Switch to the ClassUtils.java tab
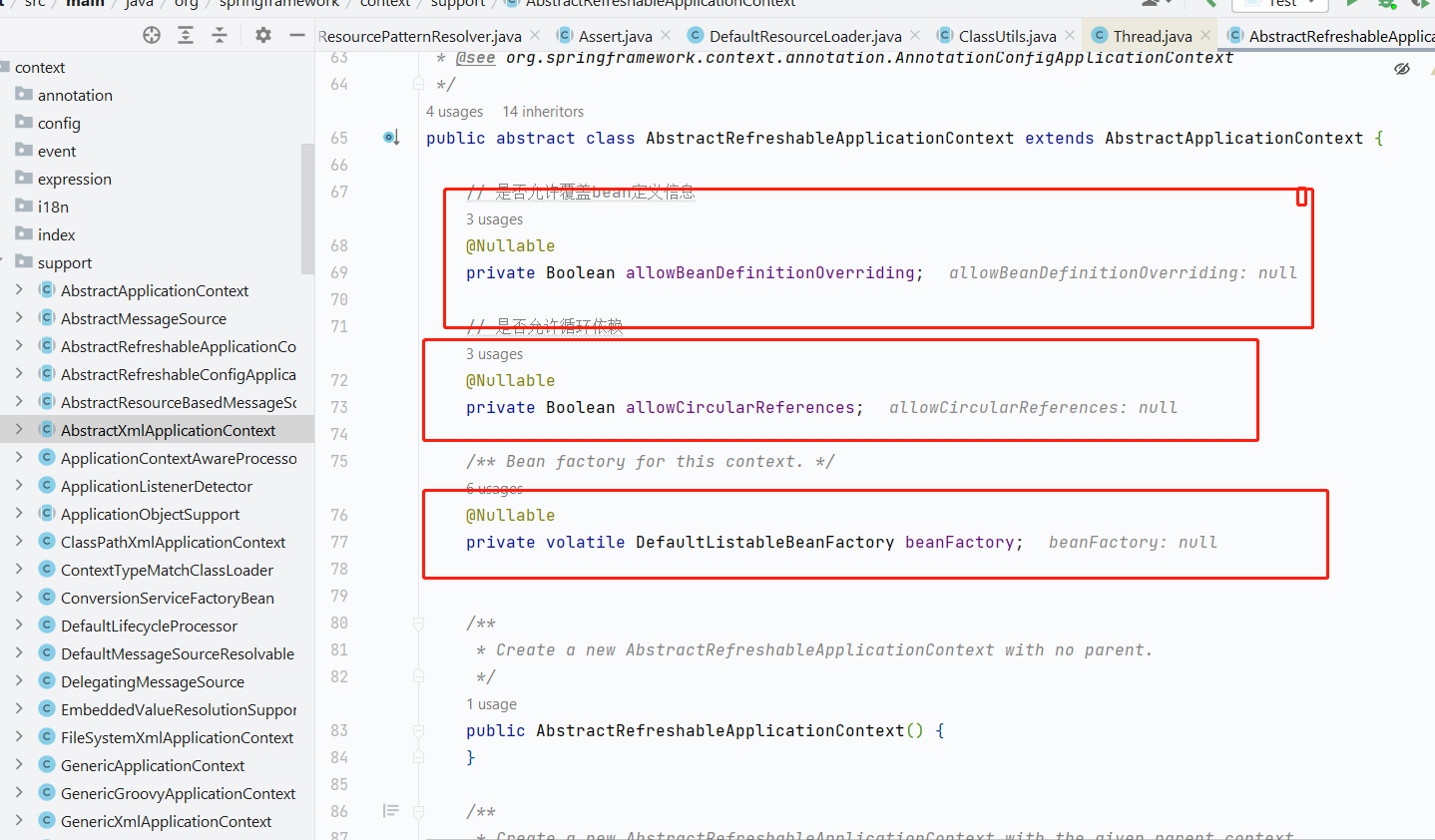The width and height of the screenshot is (1435, 840). tap(1007, 36)
